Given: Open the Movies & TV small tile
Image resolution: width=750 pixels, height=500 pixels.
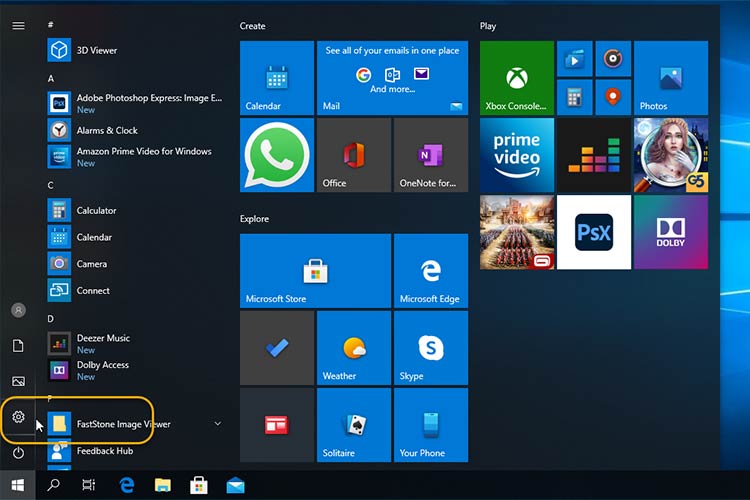Looking at the screenshot, I should pyautogui.click(x=574, y=58).
